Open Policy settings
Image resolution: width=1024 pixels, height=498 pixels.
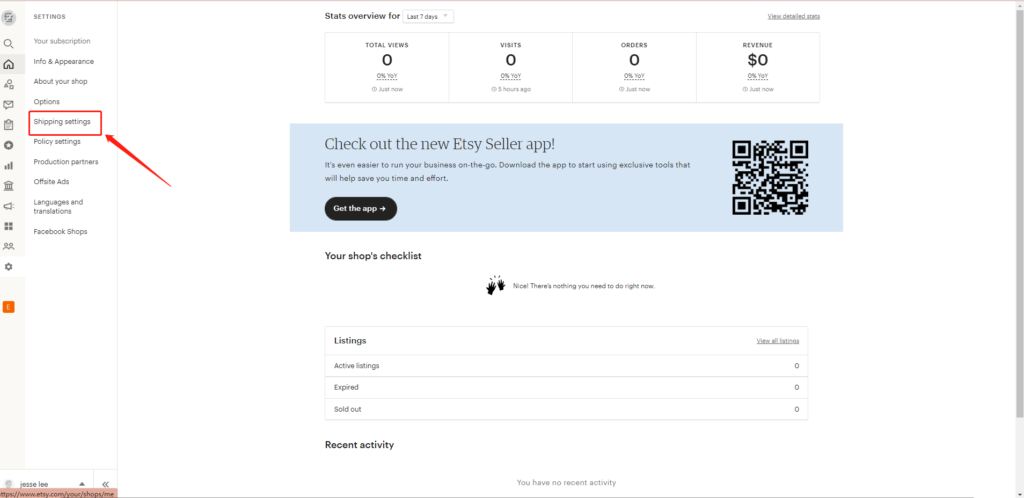(x=57, y=142)
